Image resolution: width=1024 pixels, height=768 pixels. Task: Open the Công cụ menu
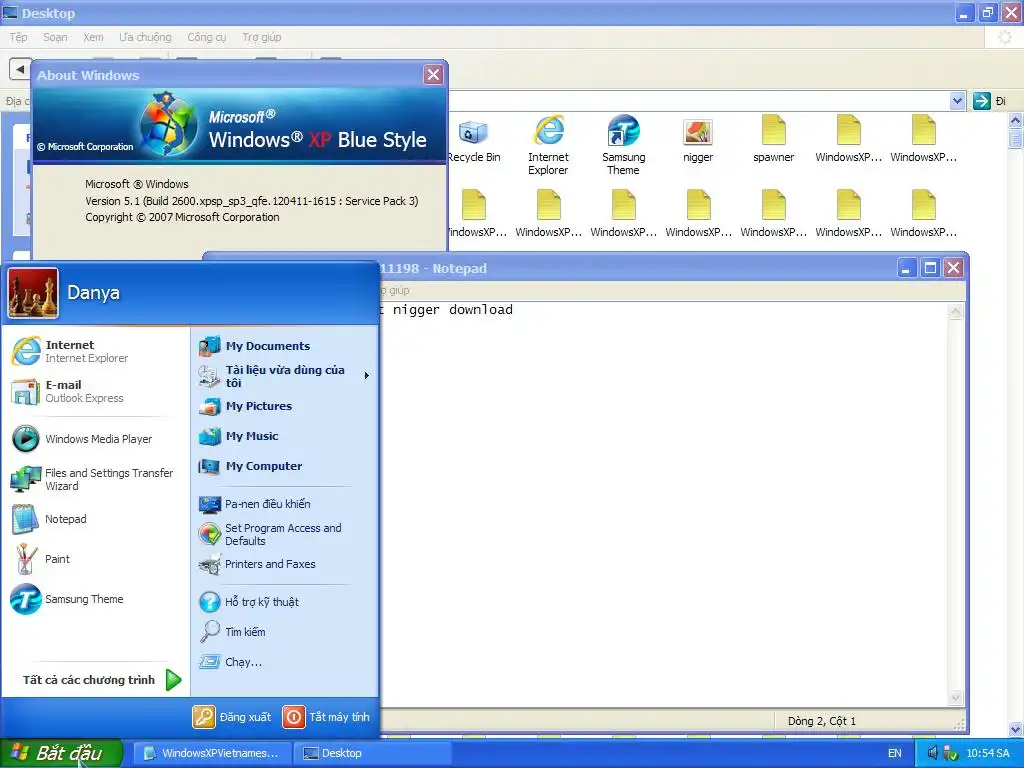206,37
